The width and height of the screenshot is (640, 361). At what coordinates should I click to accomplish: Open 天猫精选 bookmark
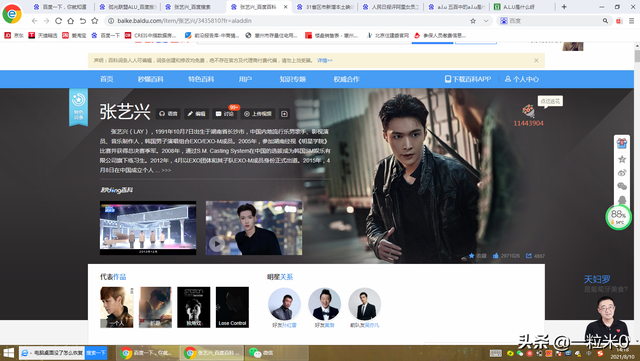coord(43,36)
